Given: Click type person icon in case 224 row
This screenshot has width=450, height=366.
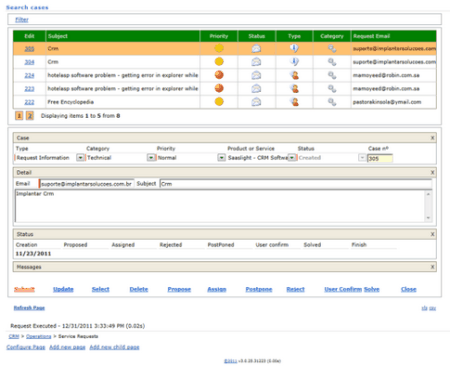Looking at the screenshot, I should click(x=294, y=75).
